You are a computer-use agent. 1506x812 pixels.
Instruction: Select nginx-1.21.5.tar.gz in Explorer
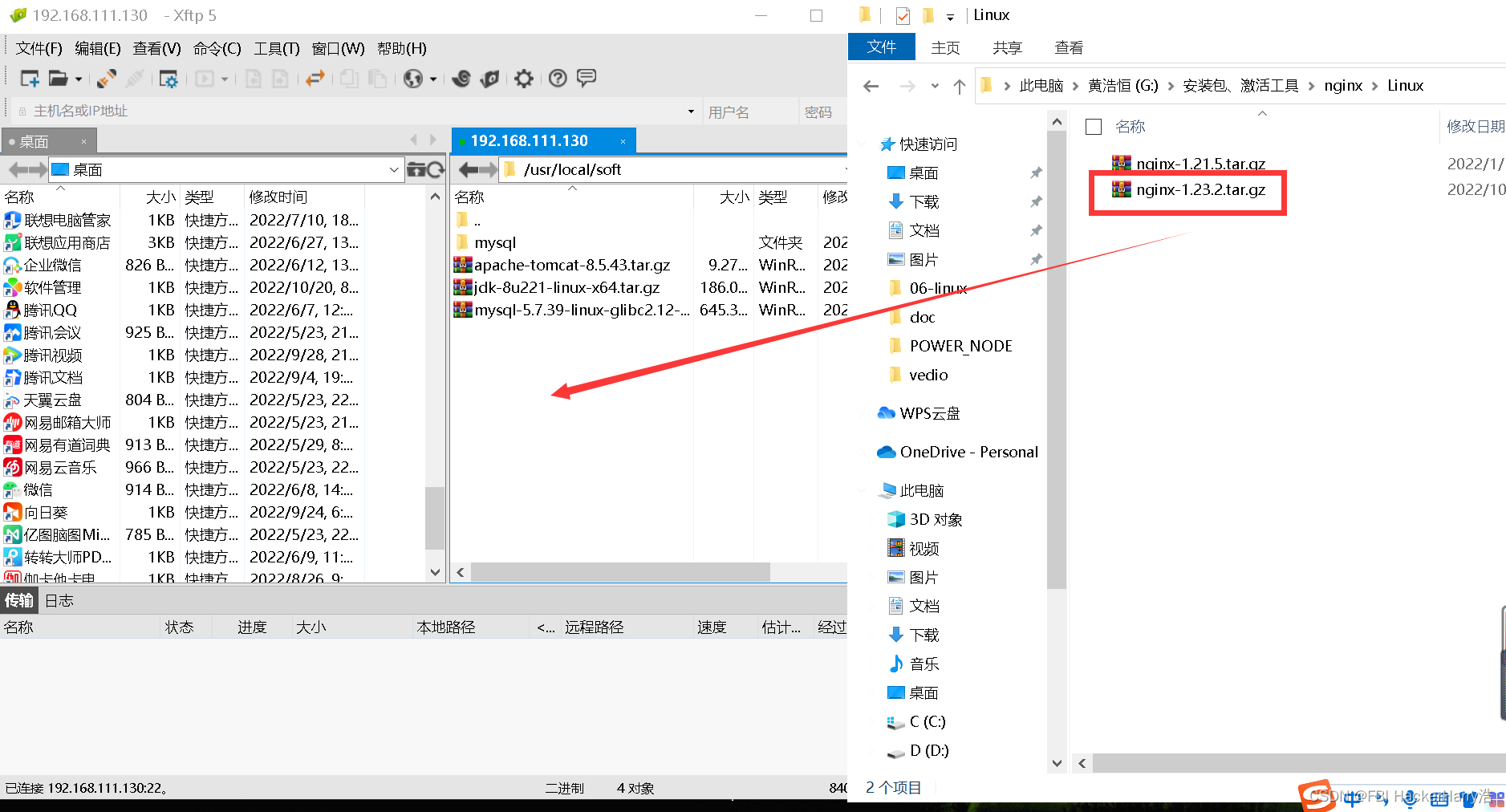[x=1188, y=164]
